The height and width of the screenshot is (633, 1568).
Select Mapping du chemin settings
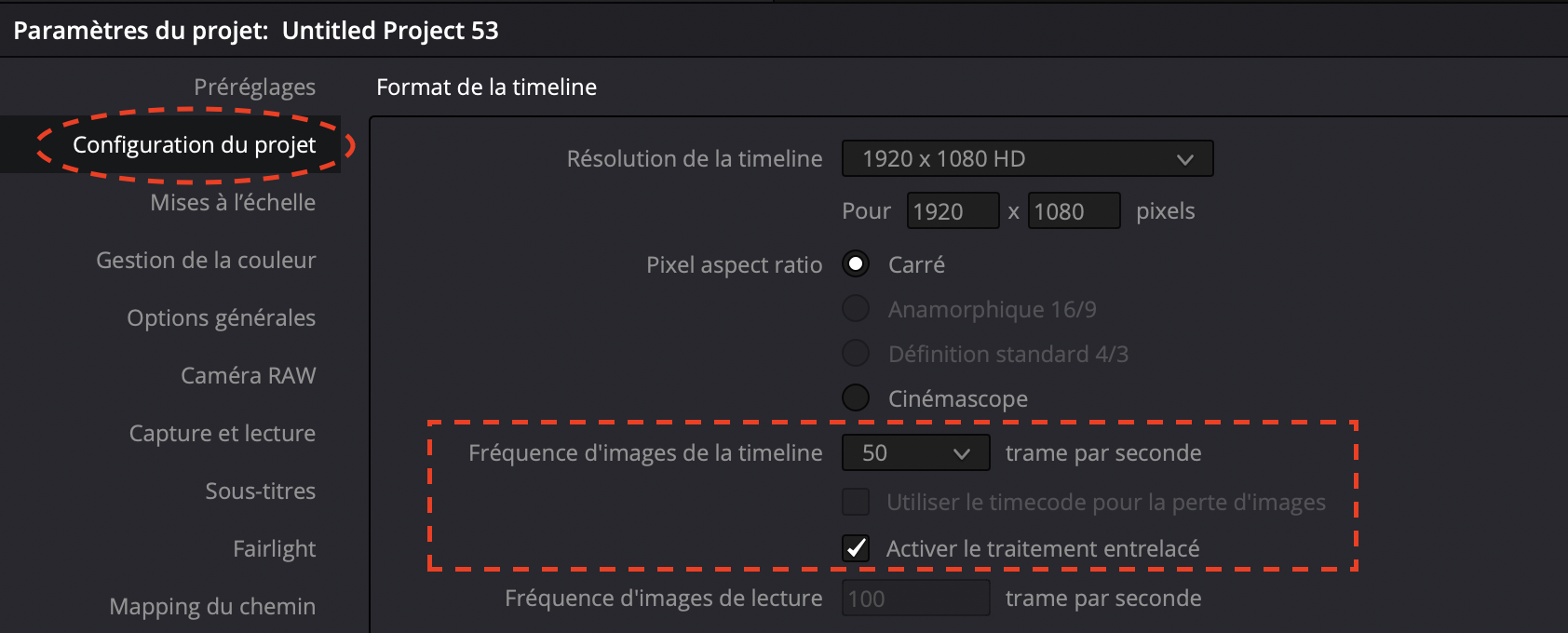click(x=212, y=606)
